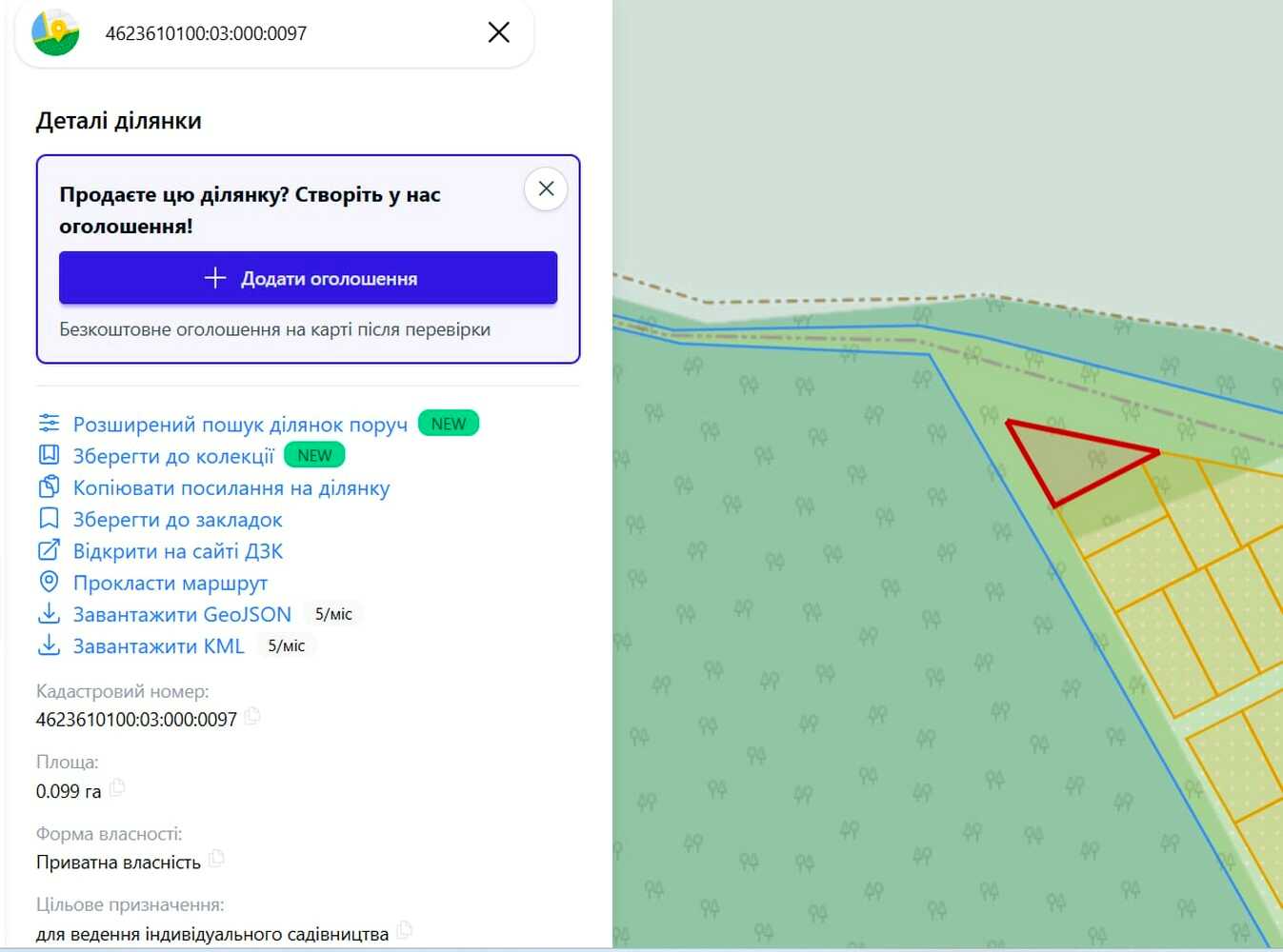
Task: Copy the land purpose designation value
Action: [405, 930]
